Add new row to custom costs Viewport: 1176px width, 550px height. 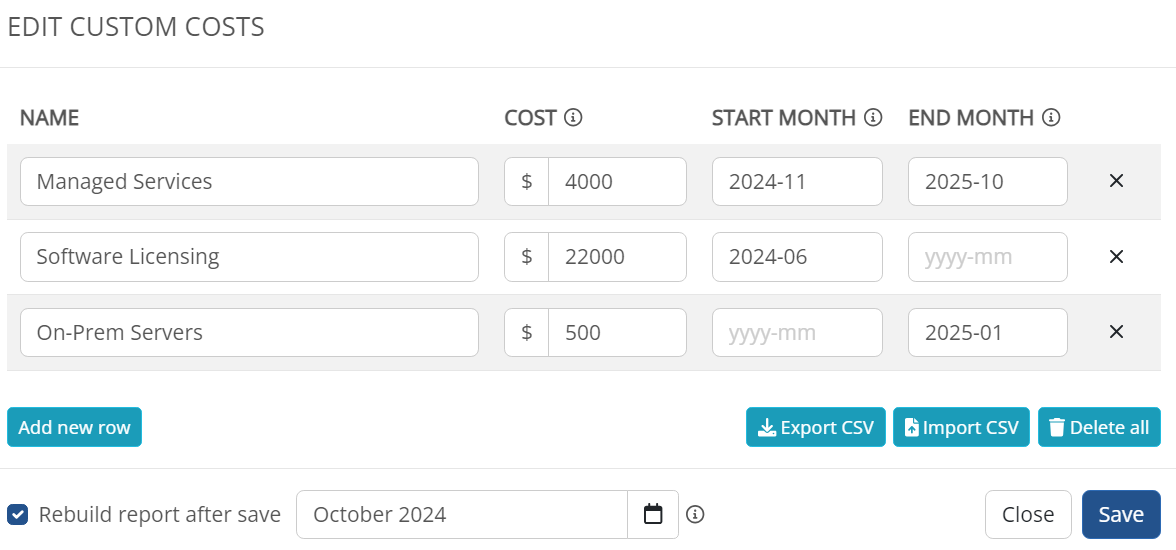pos(74,427)
